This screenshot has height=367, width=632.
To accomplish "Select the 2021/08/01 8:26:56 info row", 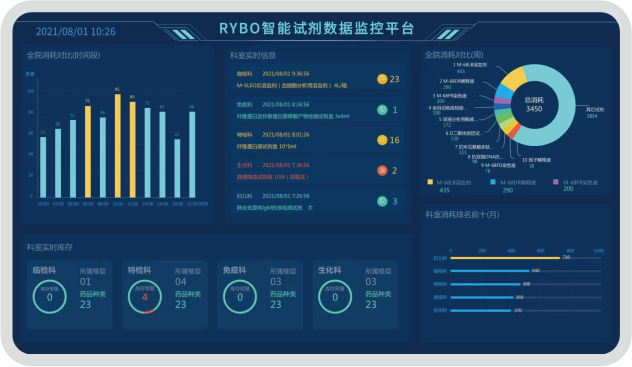I will click(318, 110).
